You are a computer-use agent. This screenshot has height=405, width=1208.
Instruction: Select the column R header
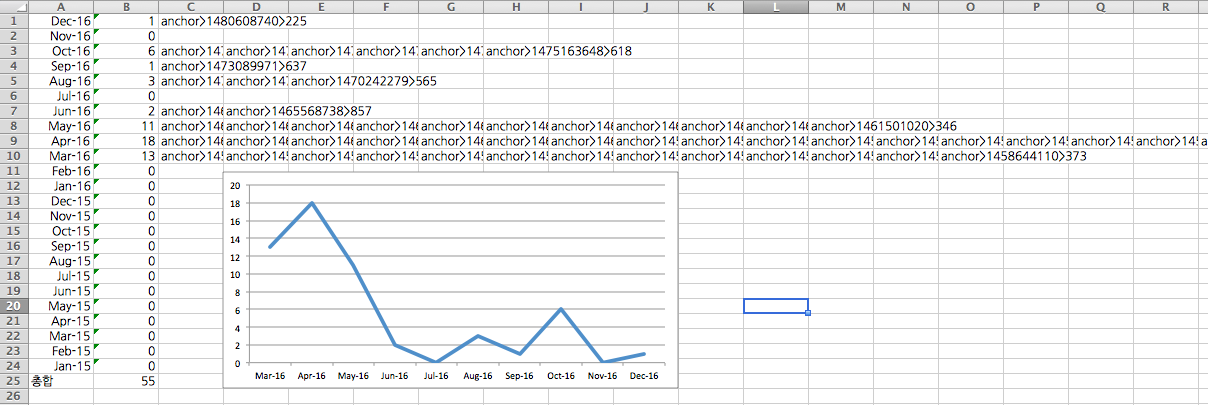1166,6
